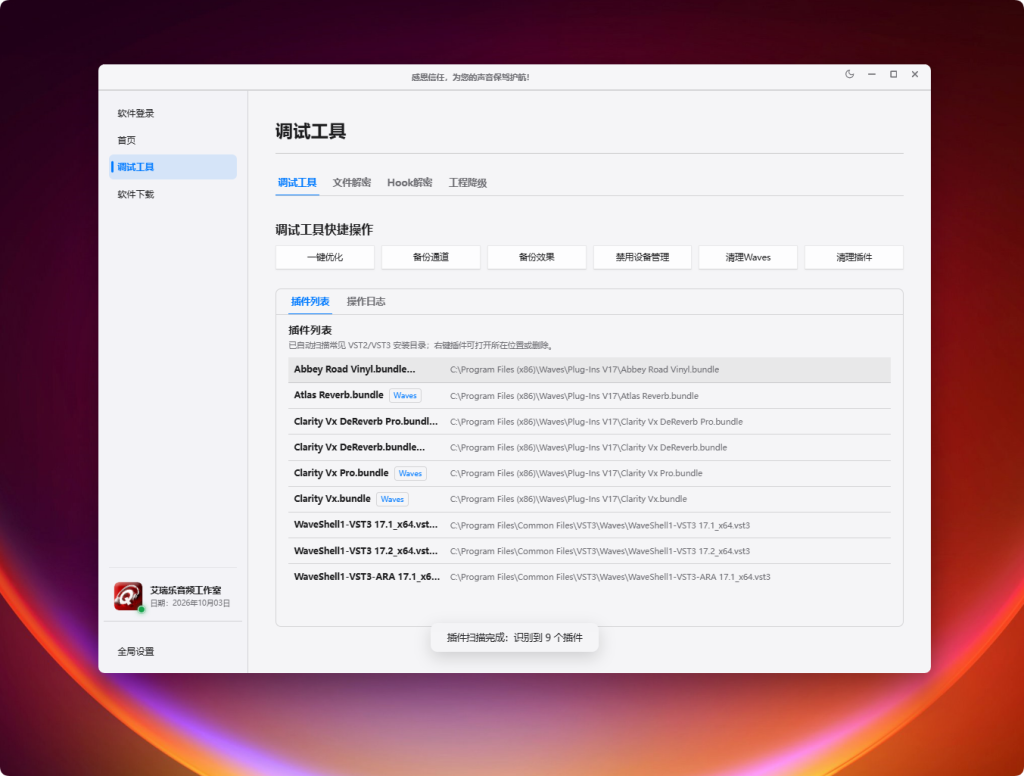Click the Abbey Road Vinyl.bundle file path
The height and width of the screenshot is (776, 1024).
pyautogui.click(x=584, y=370)
